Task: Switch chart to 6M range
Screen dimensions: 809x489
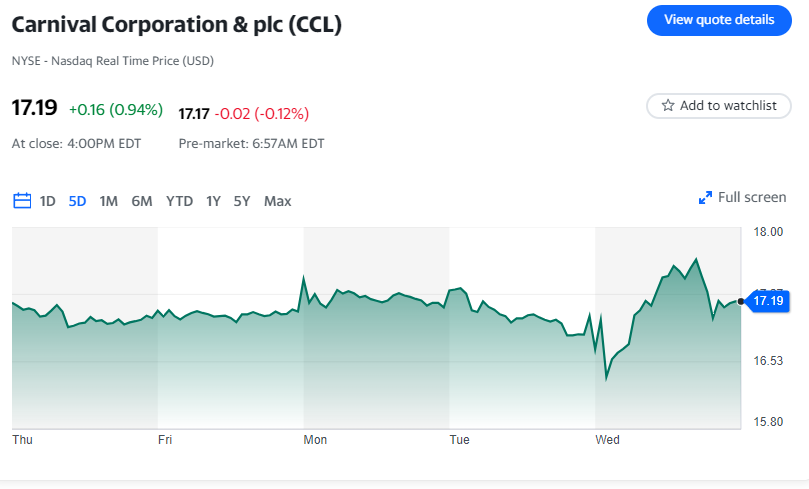Action: pos(142,201)
